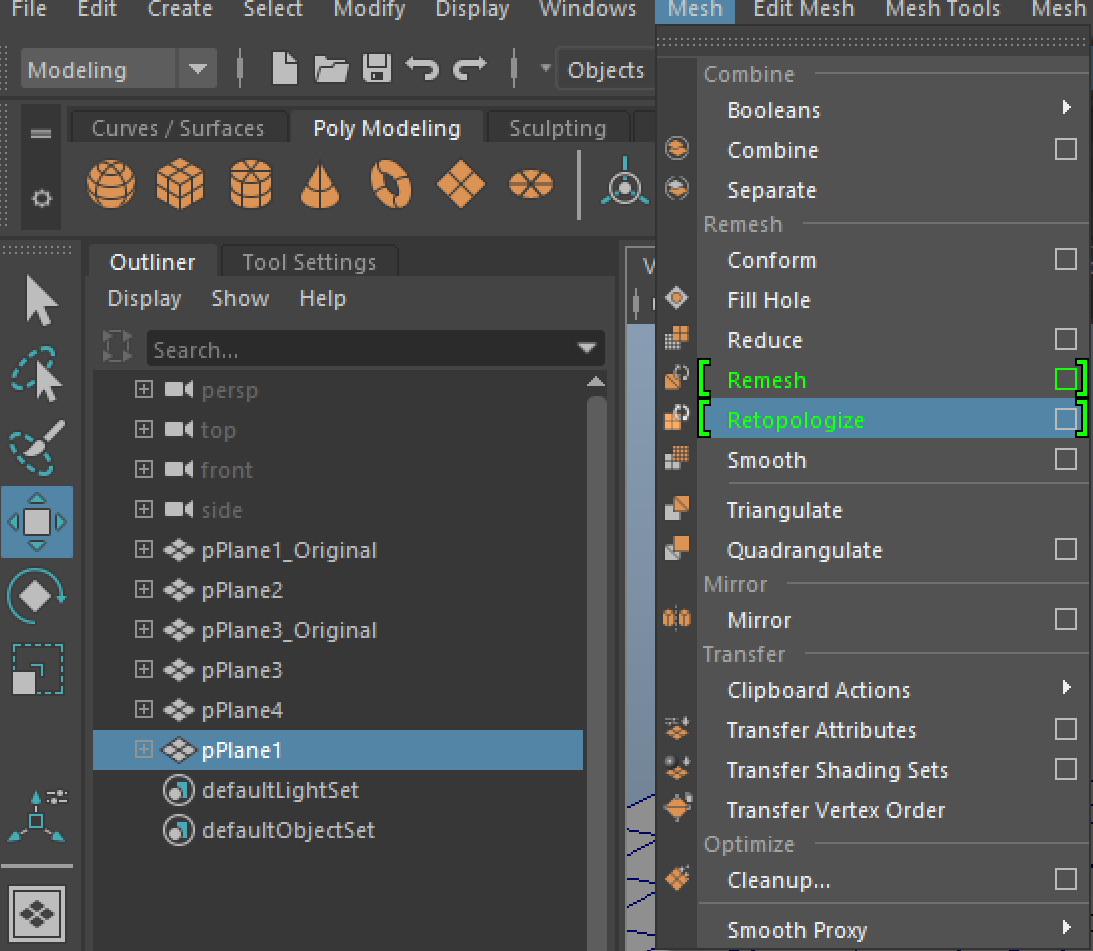The image size is (1093, 951).
Task: Create a polygon cylinder from the shelf
Action: pyautogui.click(x=251, y=184)
